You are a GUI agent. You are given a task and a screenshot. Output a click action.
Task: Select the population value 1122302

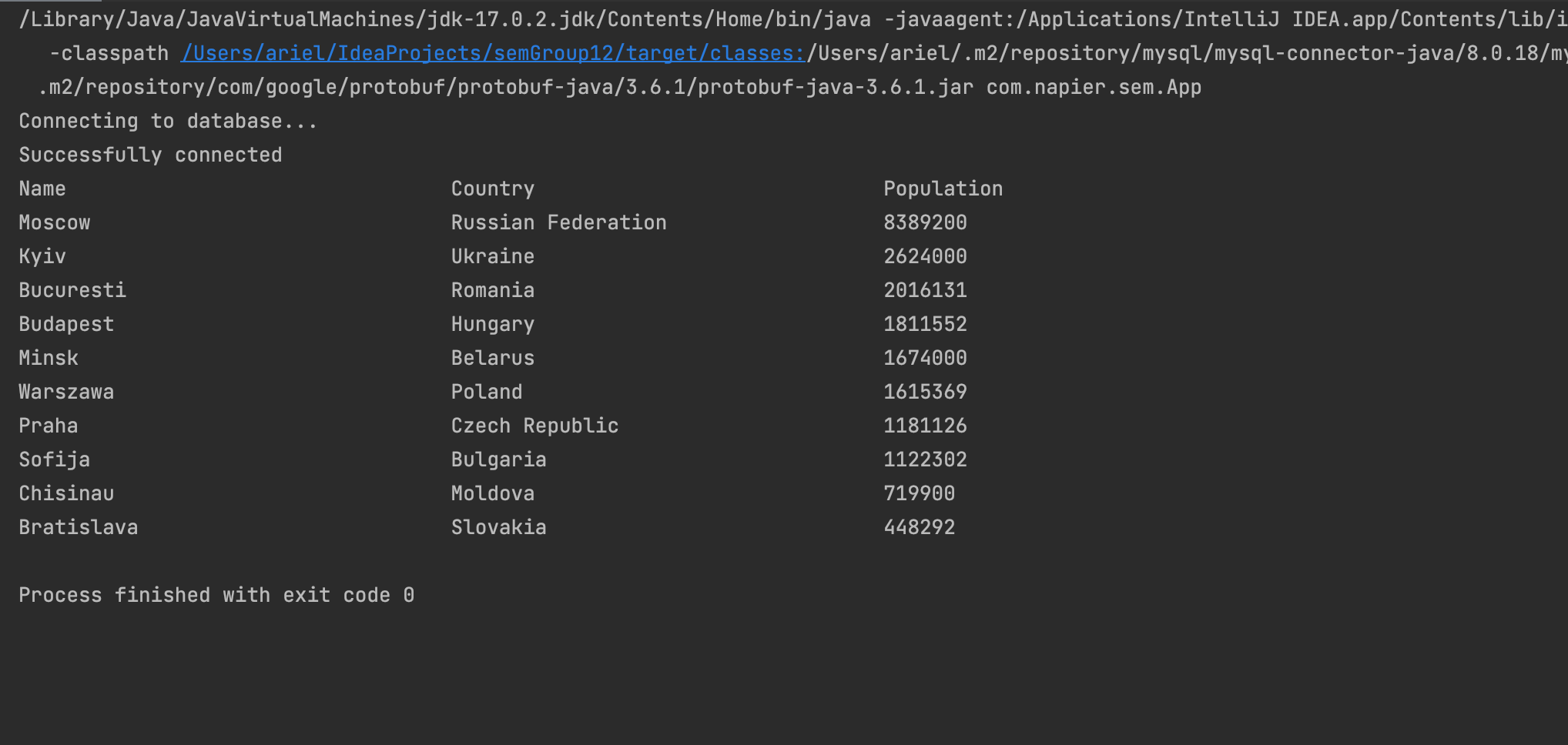point(925,459)
